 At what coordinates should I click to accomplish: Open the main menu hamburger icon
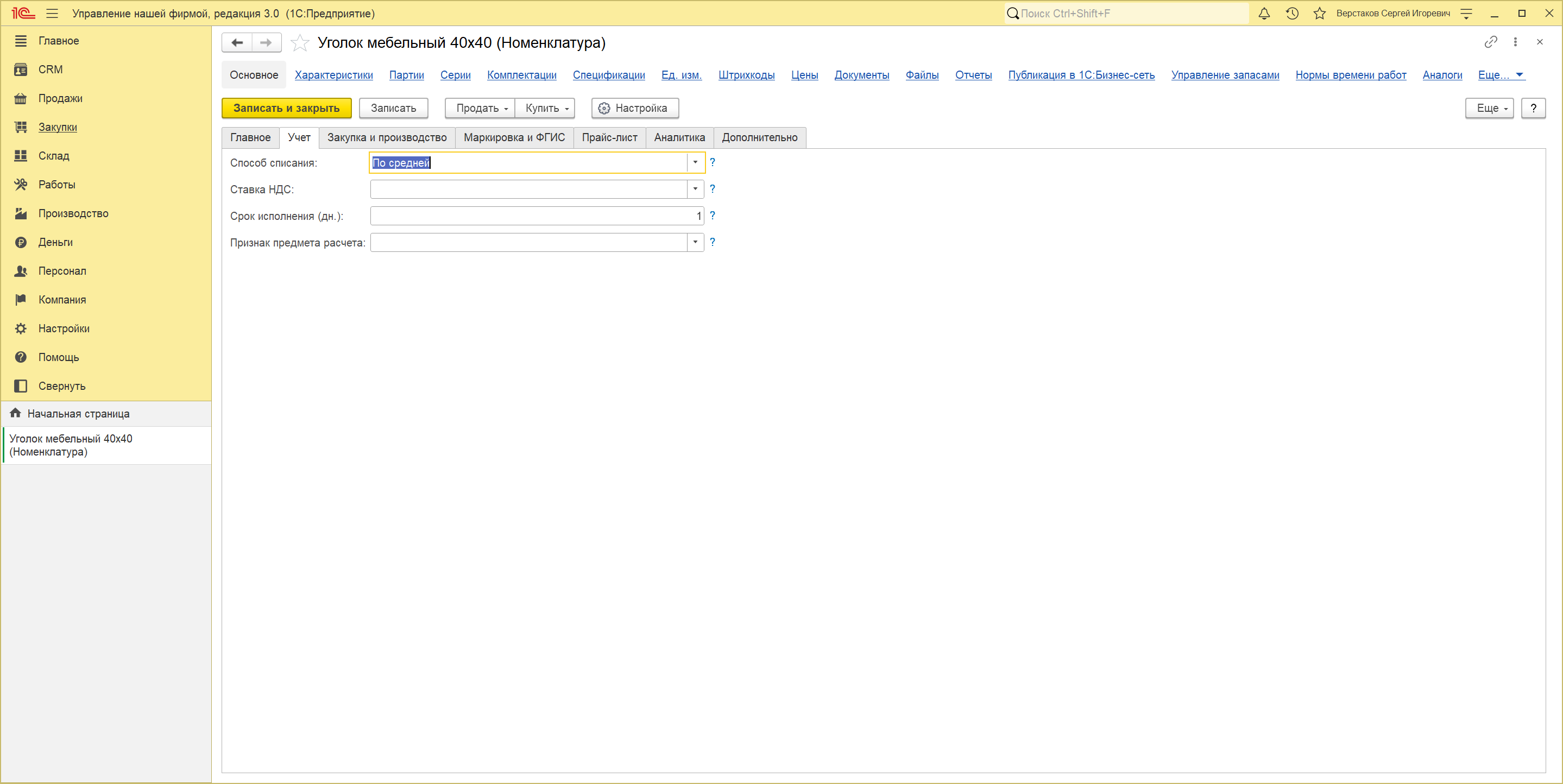coord(52,14)
